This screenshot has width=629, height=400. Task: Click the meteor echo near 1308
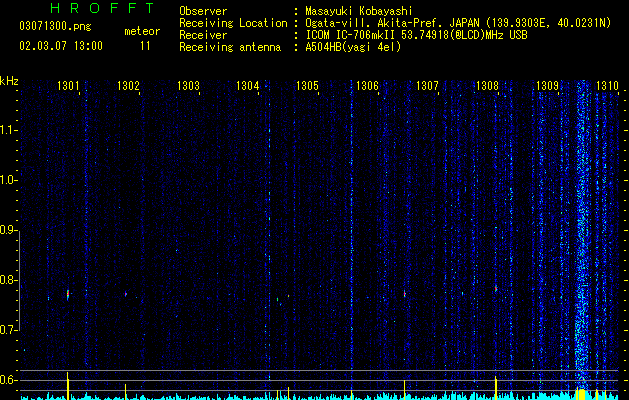[x=496, y=288]
